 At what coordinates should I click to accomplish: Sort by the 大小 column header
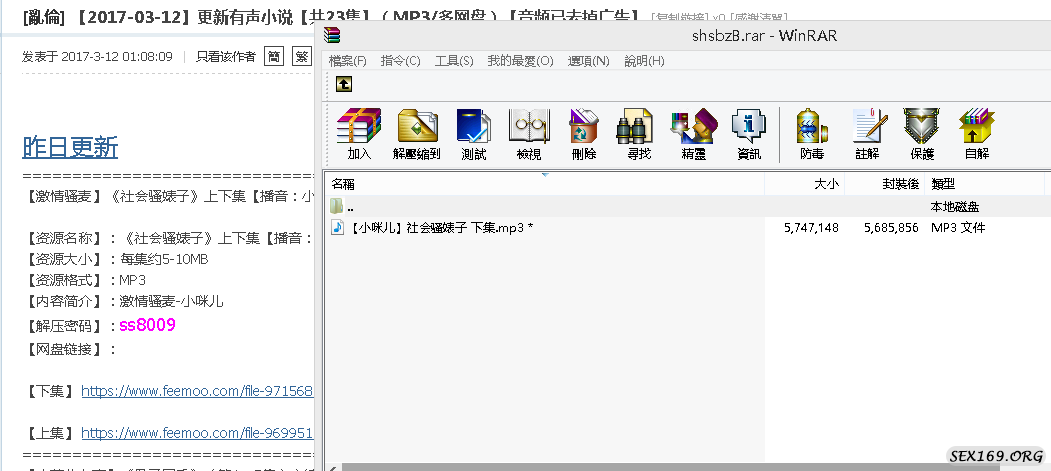825,184
